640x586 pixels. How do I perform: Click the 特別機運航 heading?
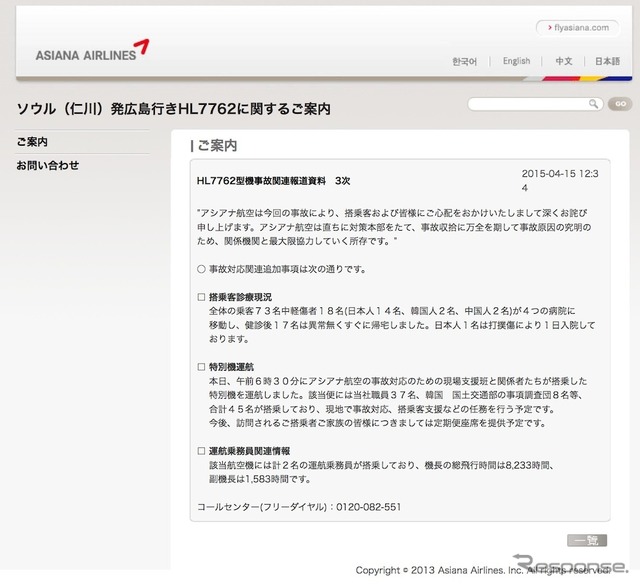click(x=231, y=367)
